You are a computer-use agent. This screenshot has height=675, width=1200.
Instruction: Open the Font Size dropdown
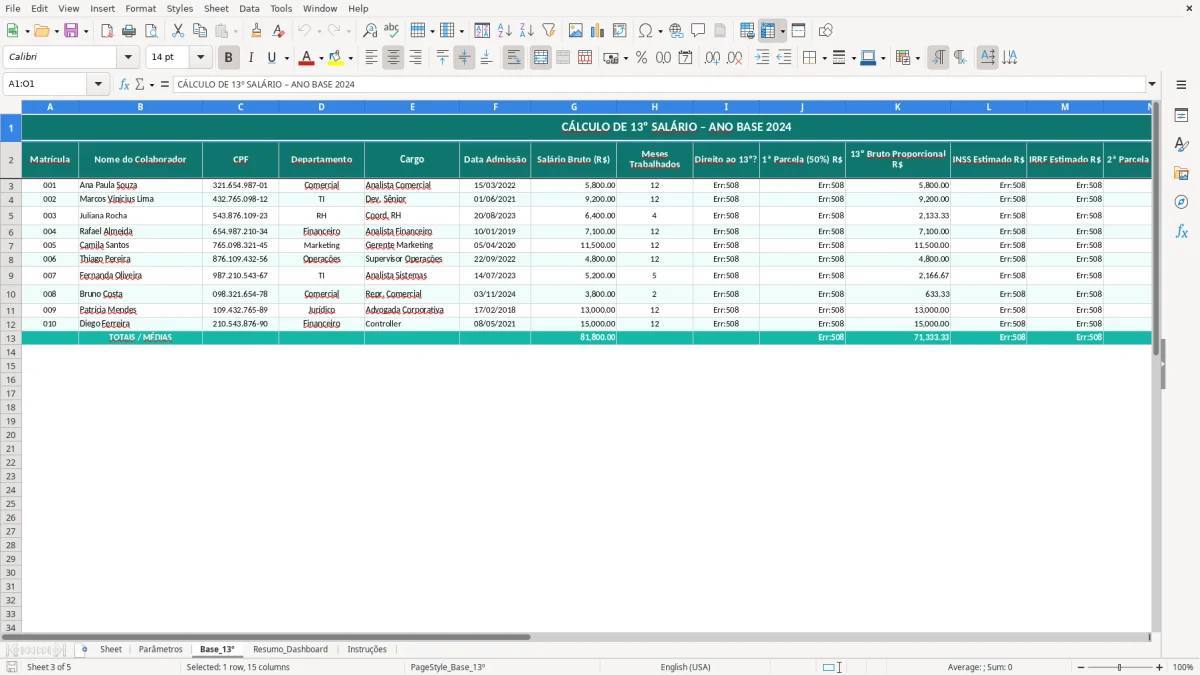pos(200,58)
